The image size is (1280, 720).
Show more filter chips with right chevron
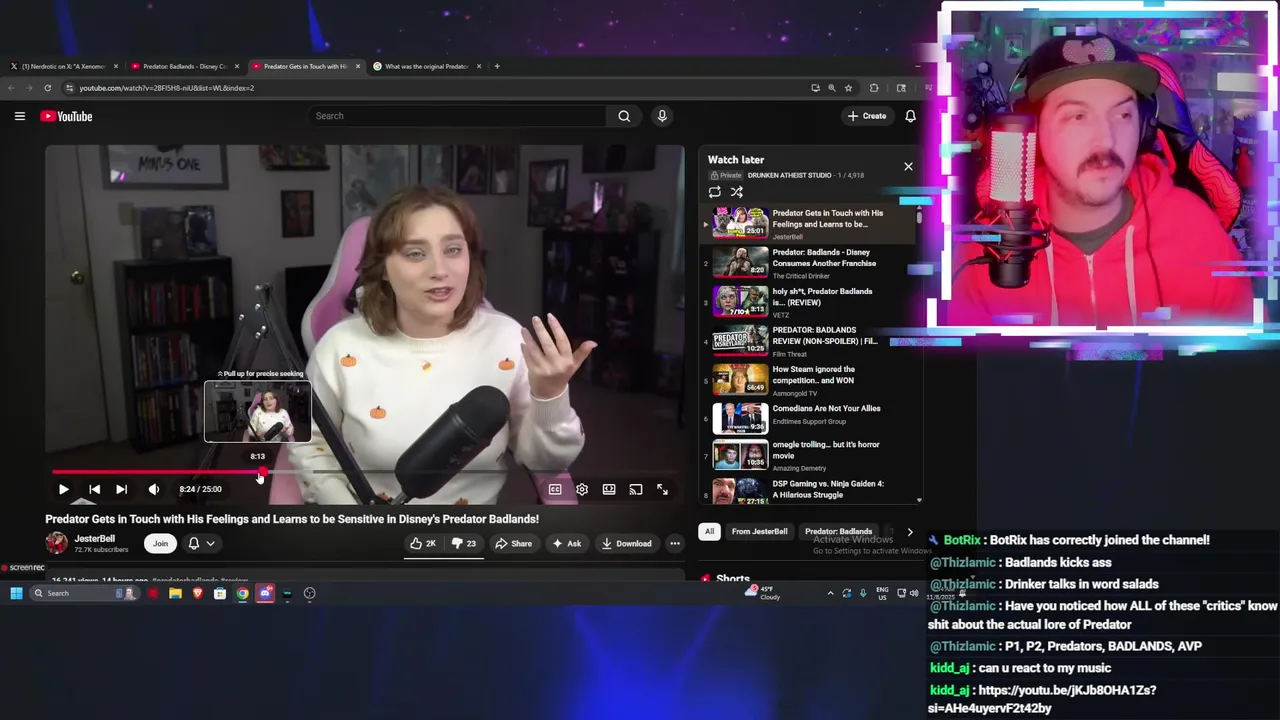coord(909,531)
